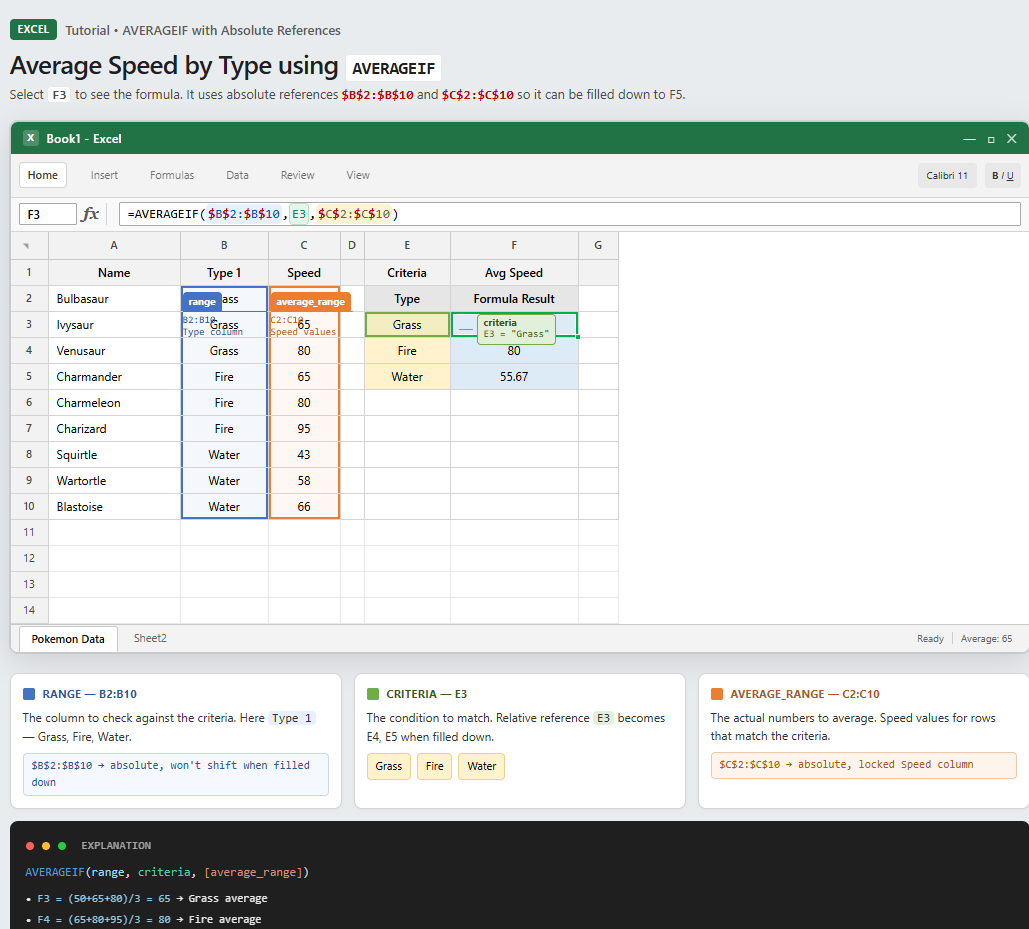Click the fx insert function icon
Viewport: 1029px width, 929px height.
pyautogui.click(x=90, y=214)
